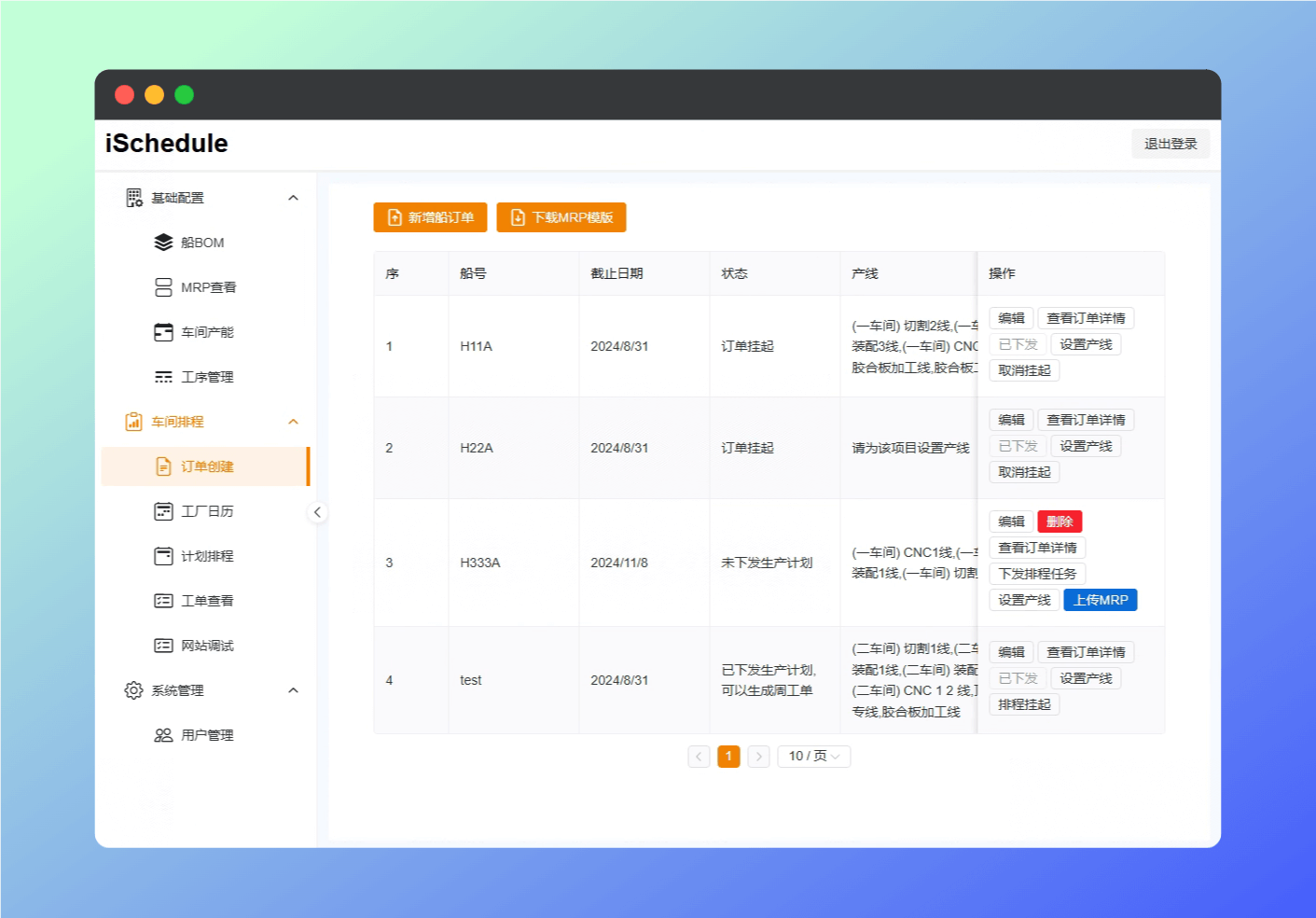Click red 删除 button for H333A
1316x918 pixels.
point(1060,522)
